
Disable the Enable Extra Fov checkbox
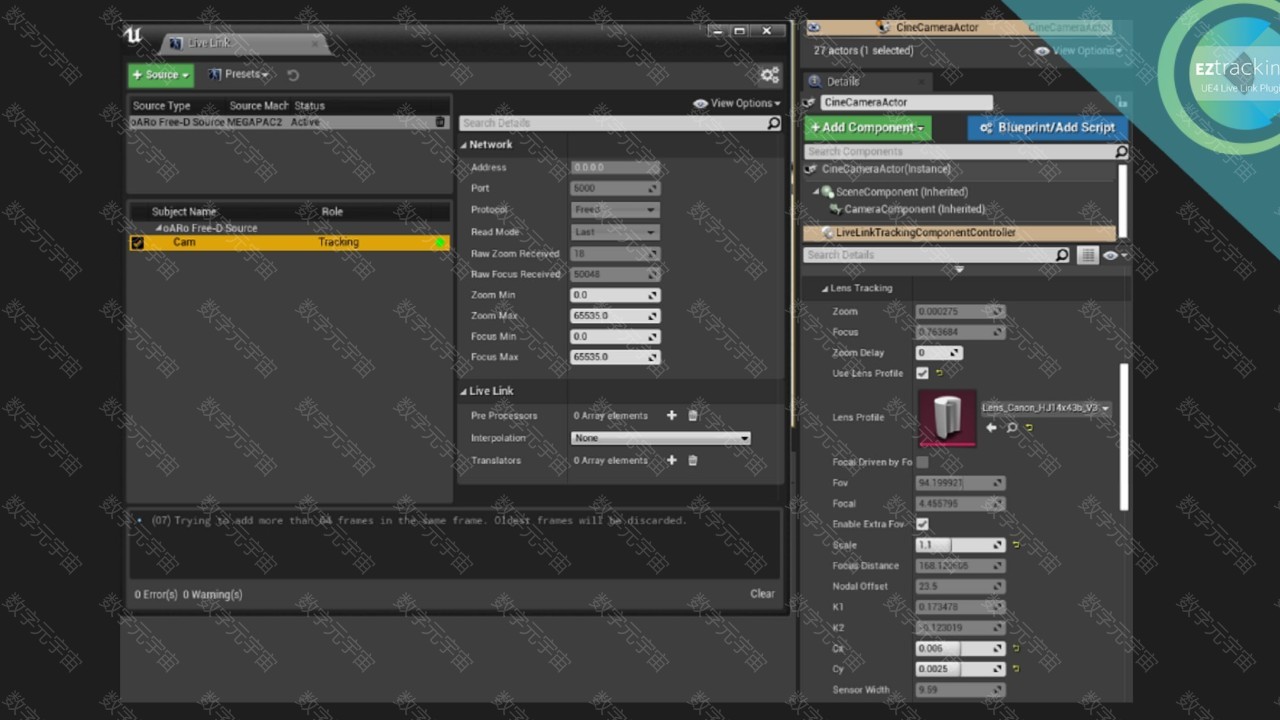coord(922,524)
